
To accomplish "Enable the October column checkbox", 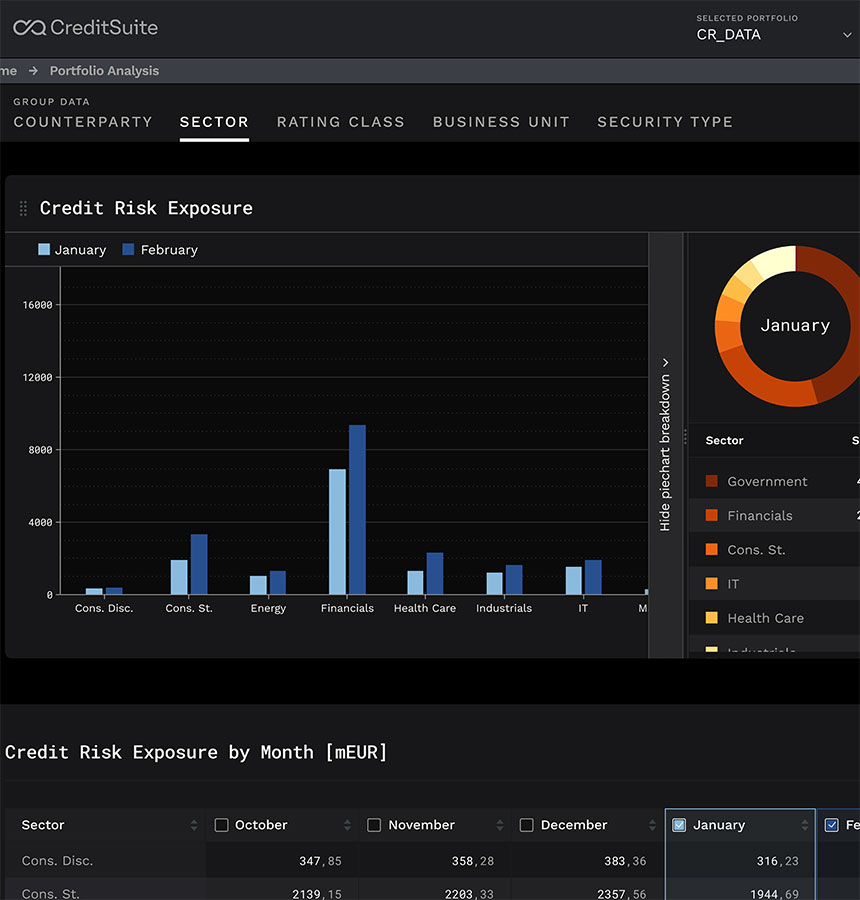I will [x=222, y=825].
